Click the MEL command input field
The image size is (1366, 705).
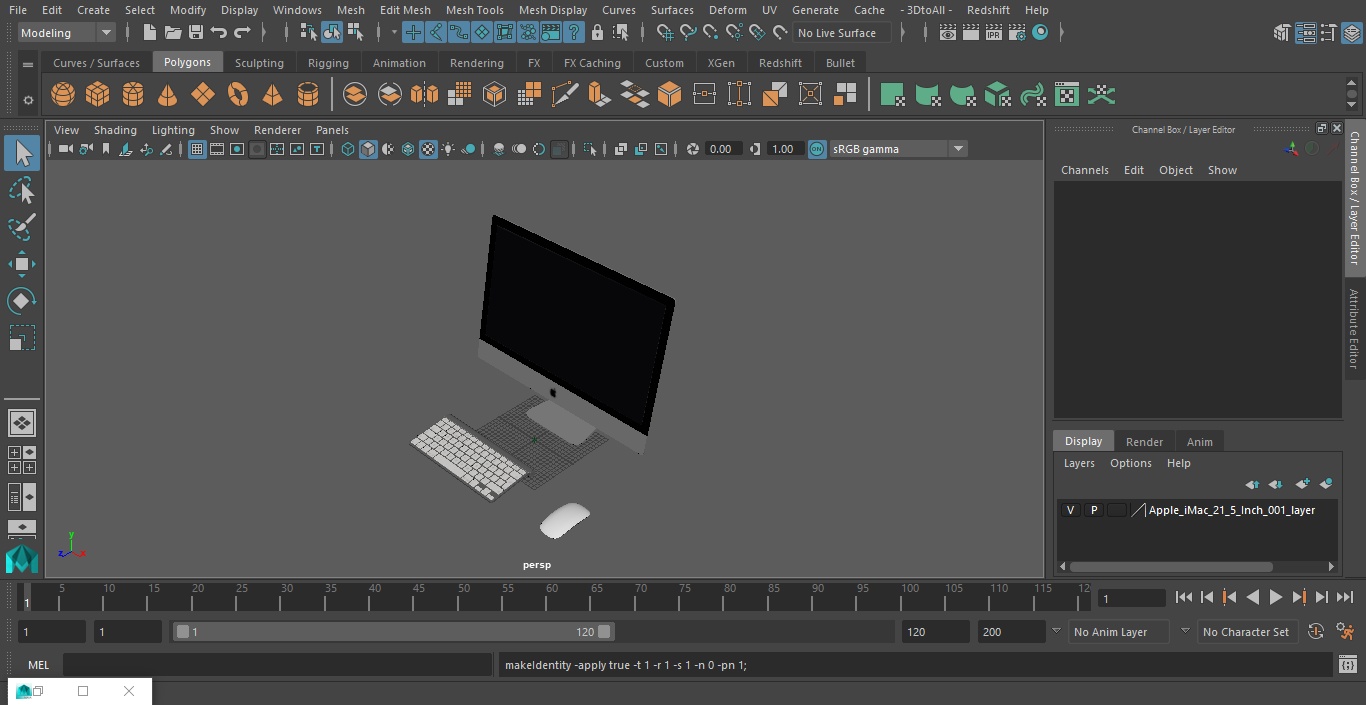pyautogui.click(x=278, y=665)
